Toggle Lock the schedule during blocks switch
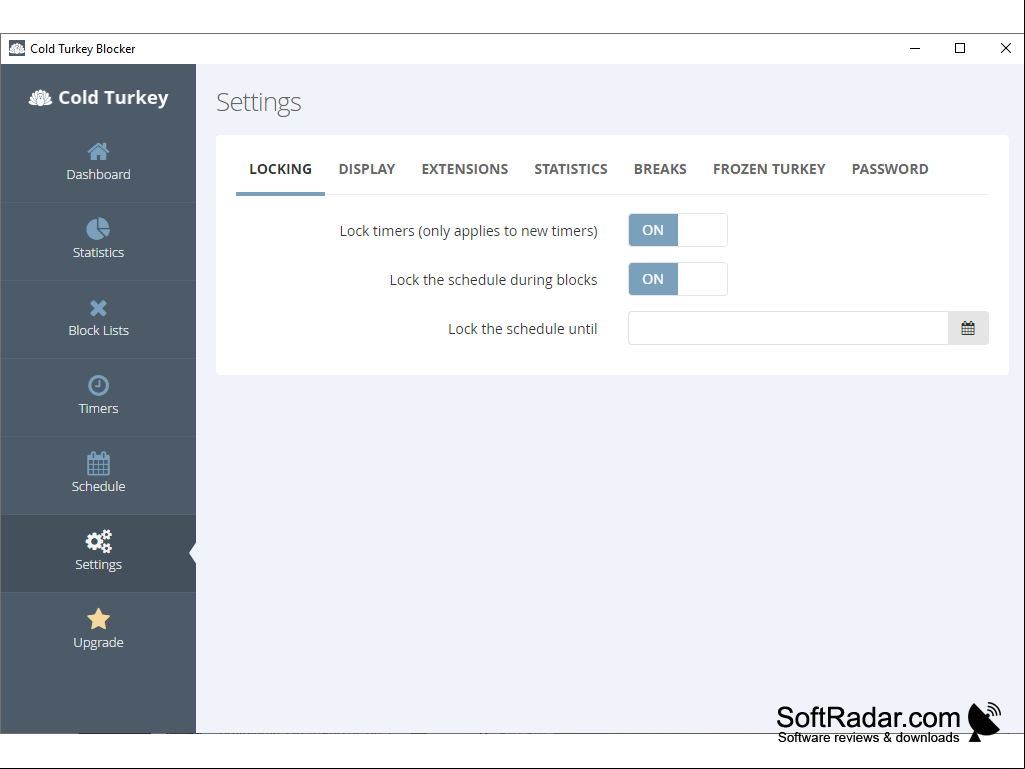 click(x=678, y=279)
